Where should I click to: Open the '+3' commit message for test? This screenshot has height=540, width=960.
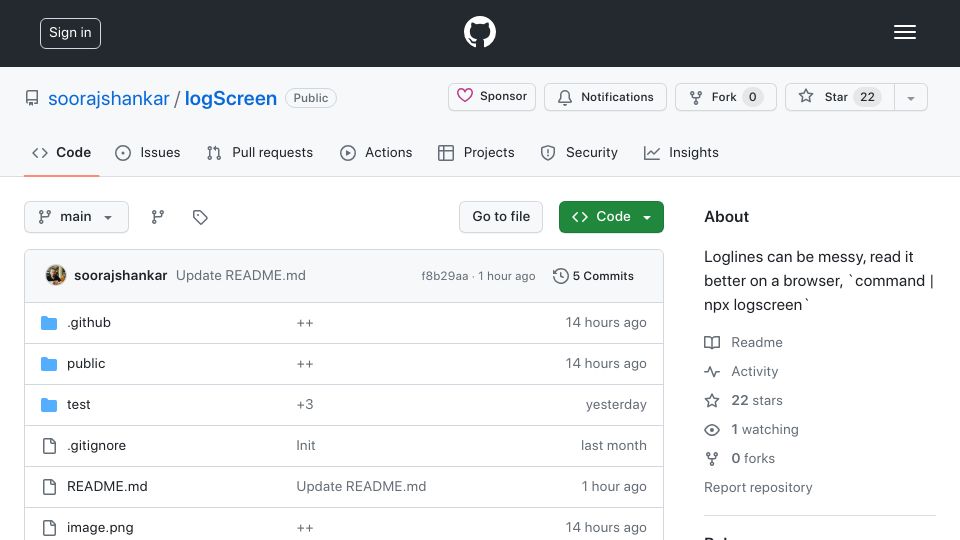[305, 405]
